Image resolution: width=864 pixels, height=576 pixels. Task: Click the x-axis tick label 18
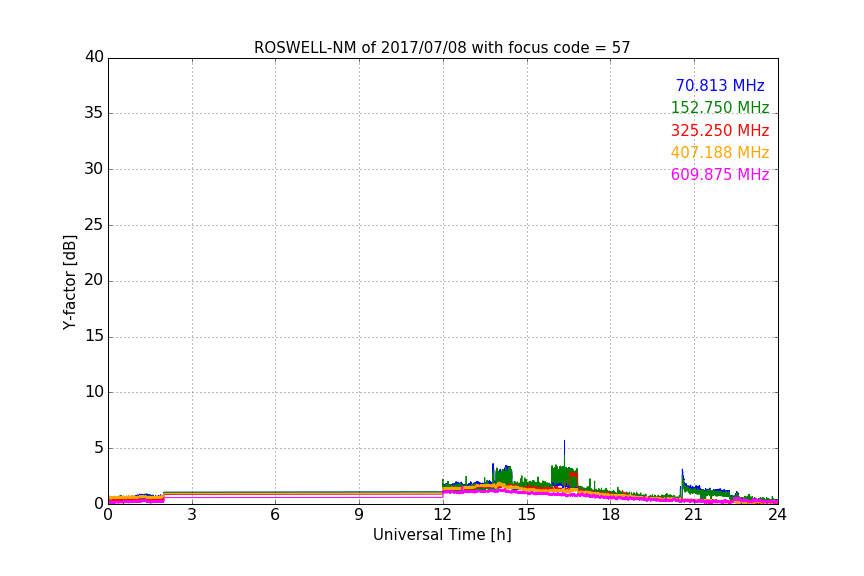tap(611, 515)
